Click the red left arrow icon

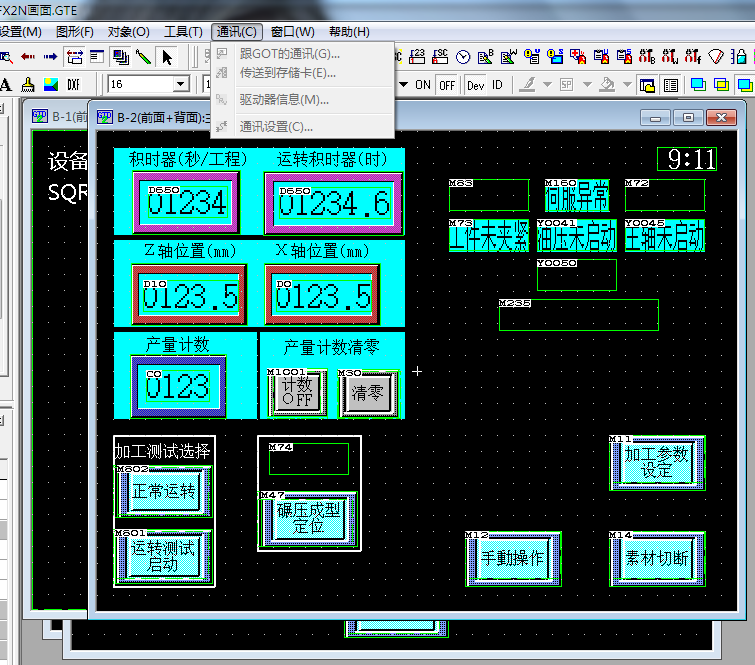tap(28, 56)
